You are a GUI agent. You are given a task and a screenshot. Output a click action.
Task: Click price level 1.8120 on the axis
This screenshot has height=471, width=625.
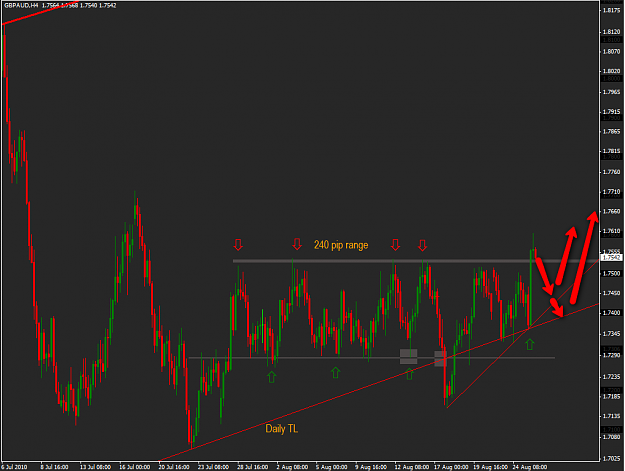click(611, 31)
